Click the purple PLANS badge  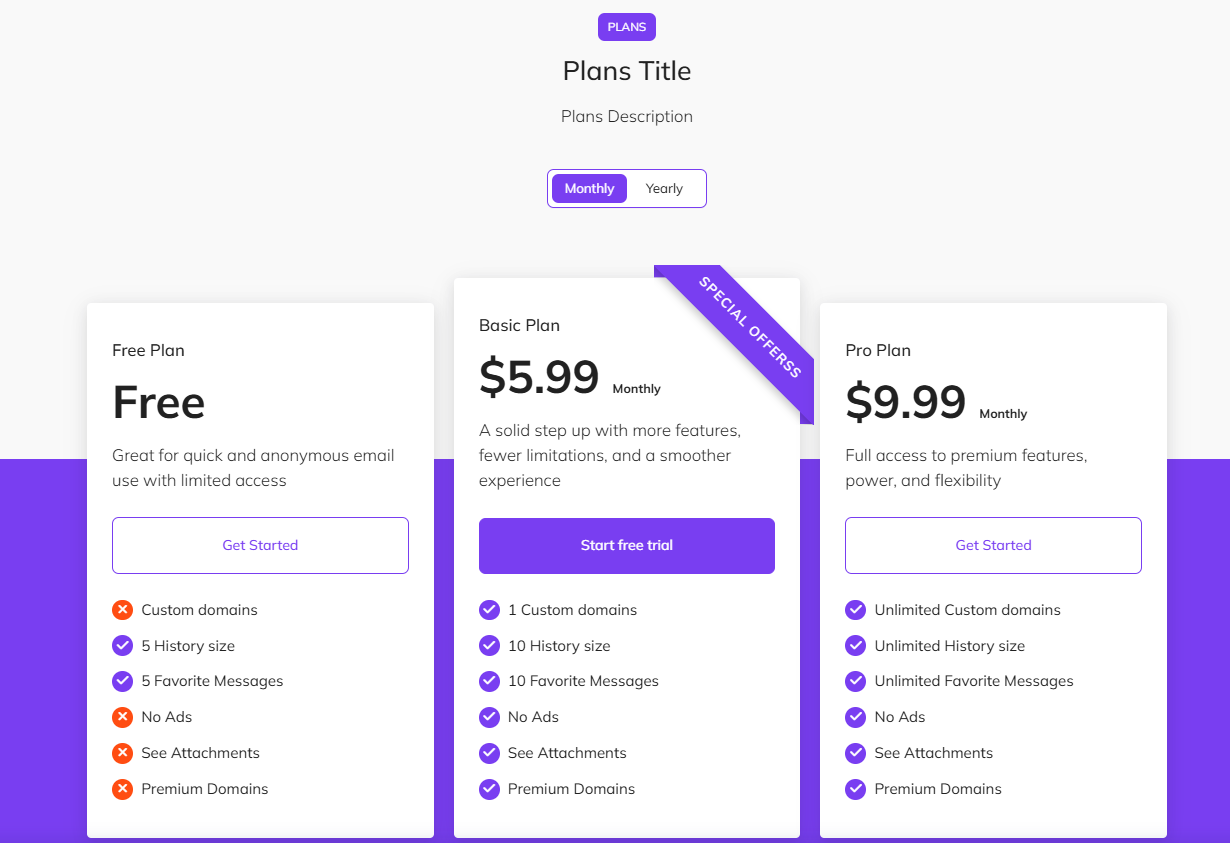pyautogui.click(x=627, y=27)
